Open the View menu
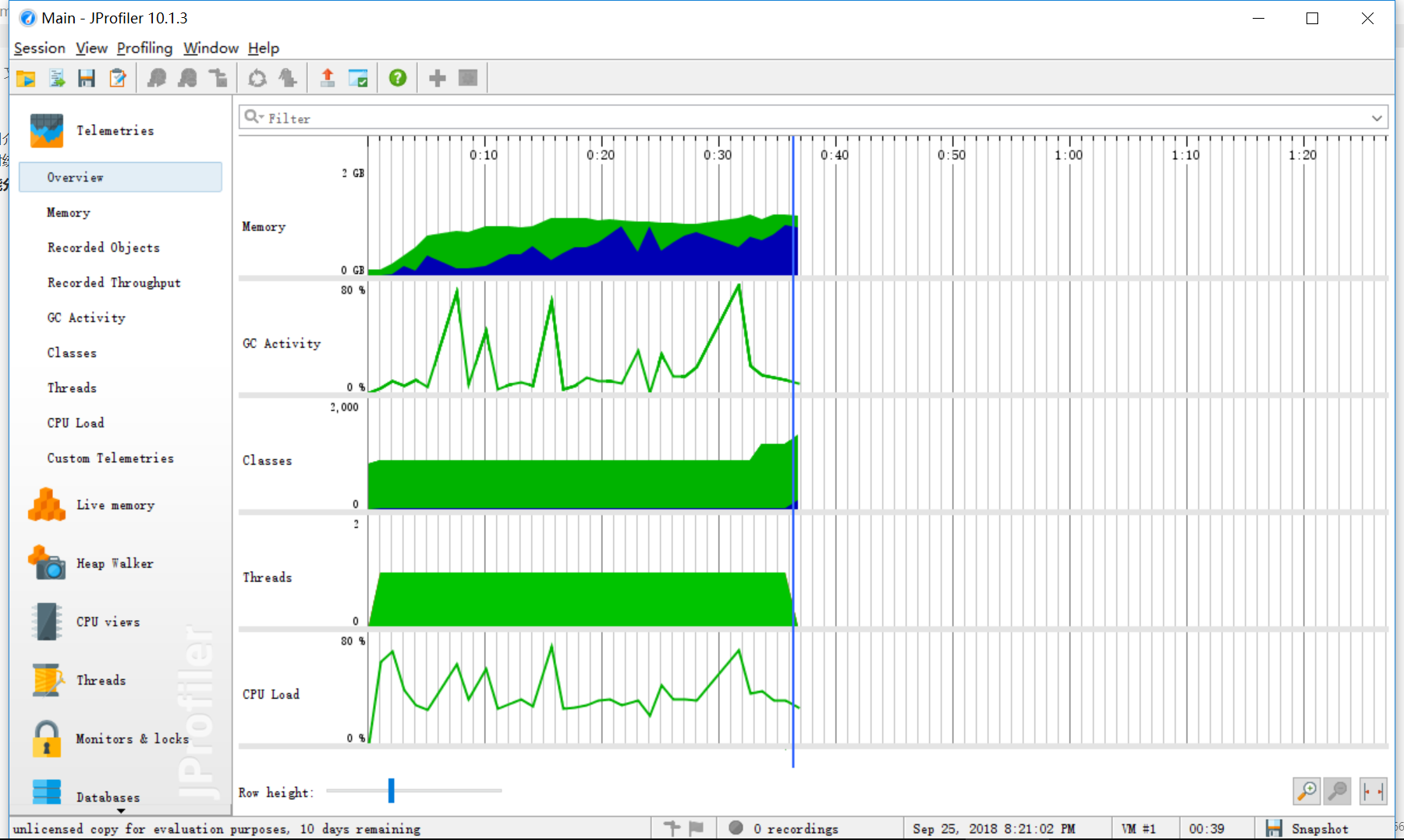Image resolution: width=1404 pixels, height=840 pixels. [x=91, y=48]
